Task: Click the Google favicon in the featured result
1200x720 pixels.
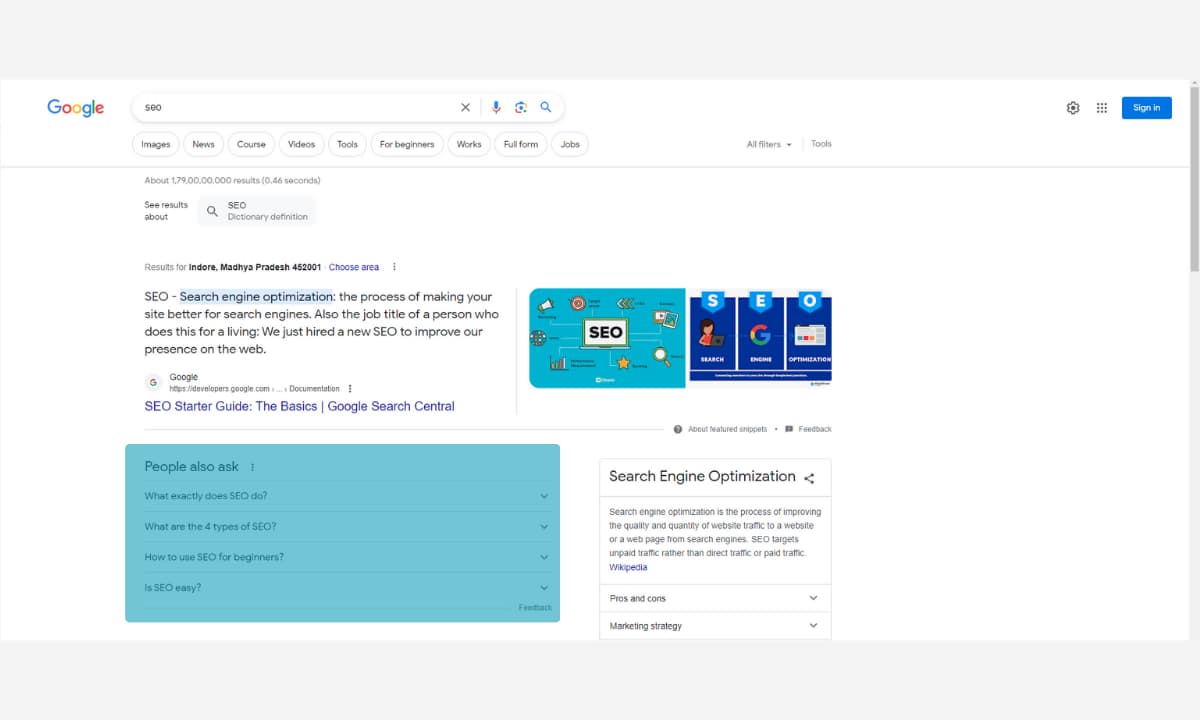Action: 153,382
